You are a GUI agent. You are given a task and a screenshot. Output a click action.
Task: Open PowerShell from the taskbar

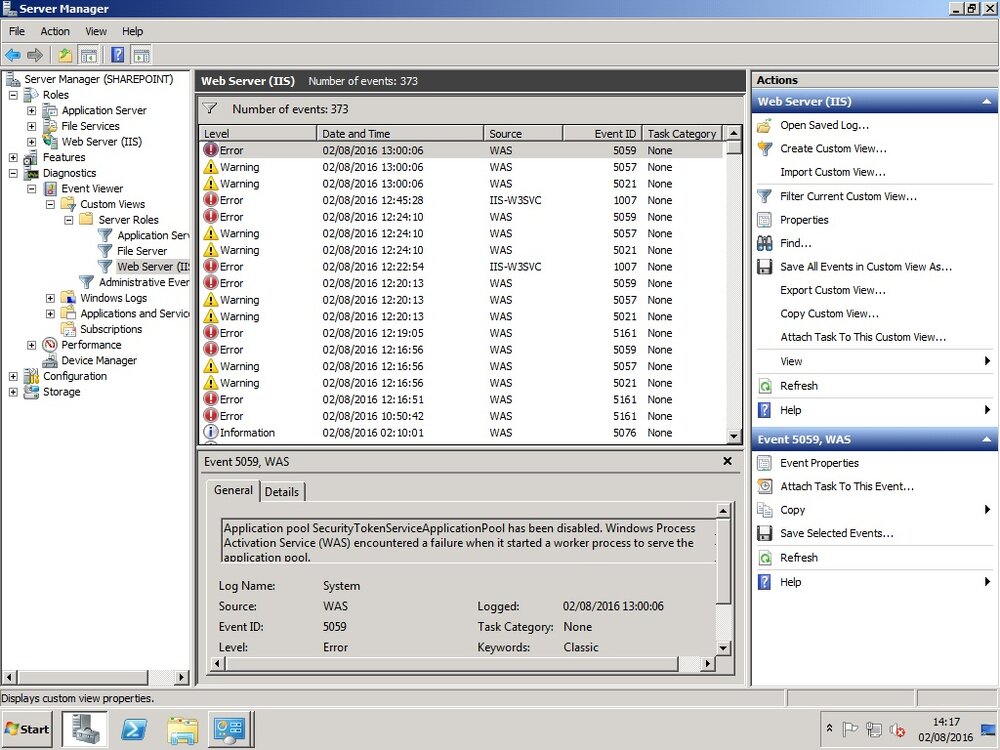coord(134,729)
